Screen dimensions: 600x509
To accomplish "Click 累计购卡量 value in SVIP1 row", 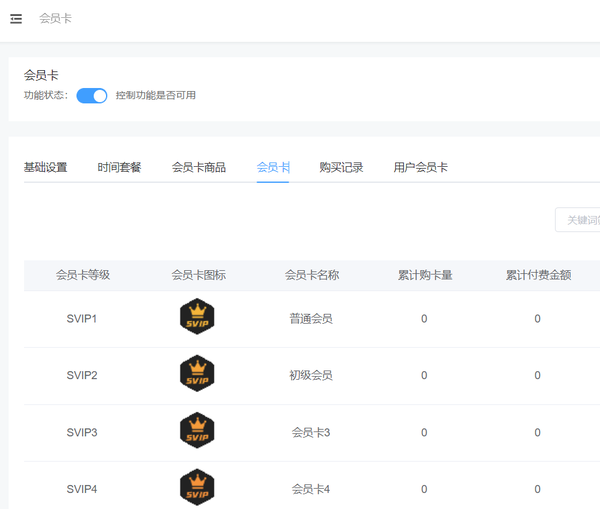I will [x=424, y=318].
